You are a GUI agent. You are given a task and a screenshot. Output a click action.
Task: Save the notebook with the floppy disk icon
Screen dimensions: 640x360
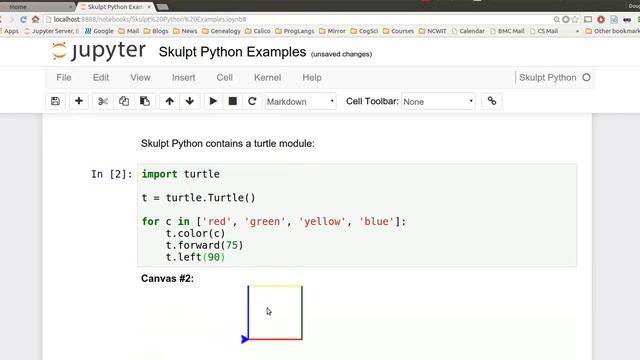click(x=56, y=101)
